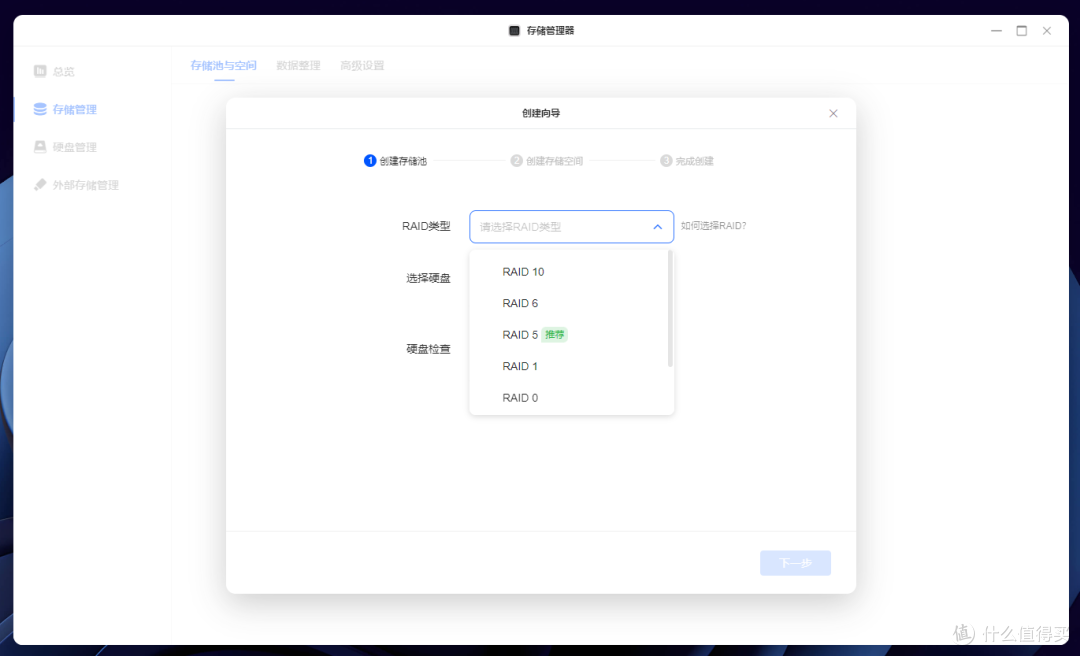Close the 创建向导 dialog
Image resolution: width=1080 pixels, height=656 pixels.
tap(833, 113)
